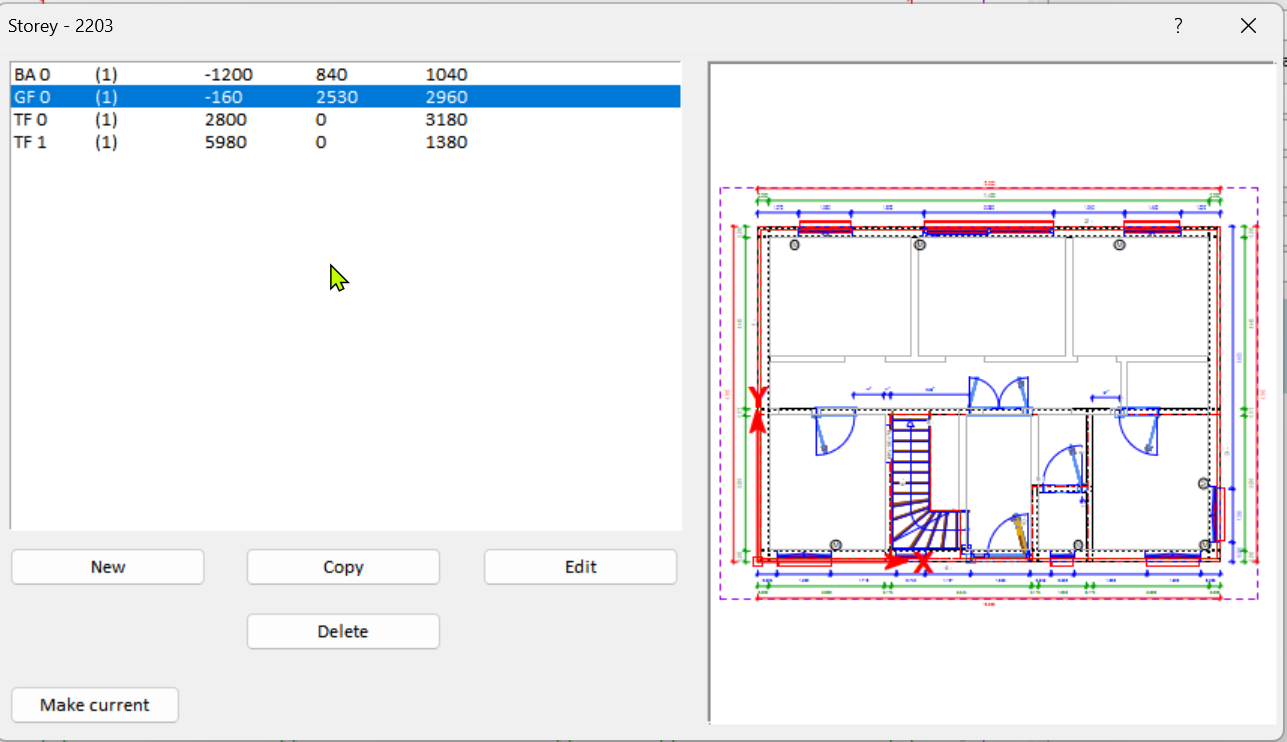
Task: Click the 'Storey - 2203' window title
Action: [61, 26]
